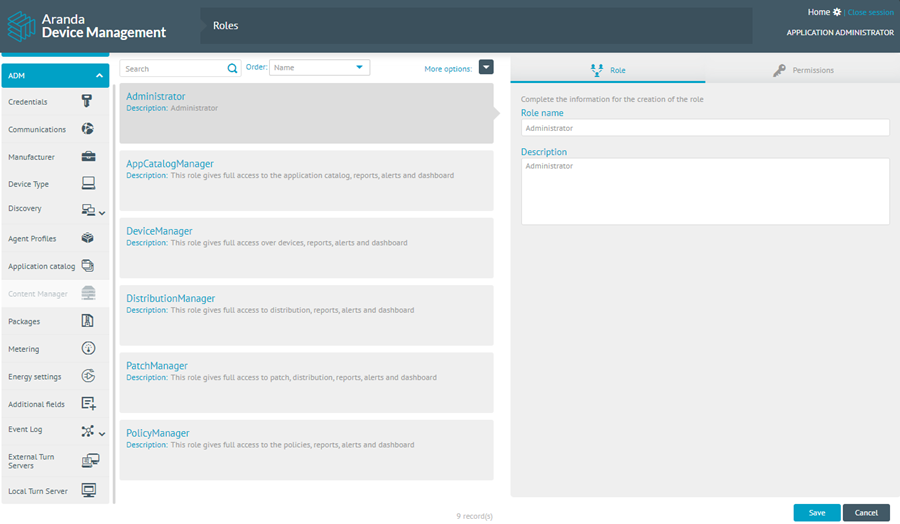This screenshot has height=524, width=900.
Task: Select the PolicyManager role
Action: click(x=307, y=450)
